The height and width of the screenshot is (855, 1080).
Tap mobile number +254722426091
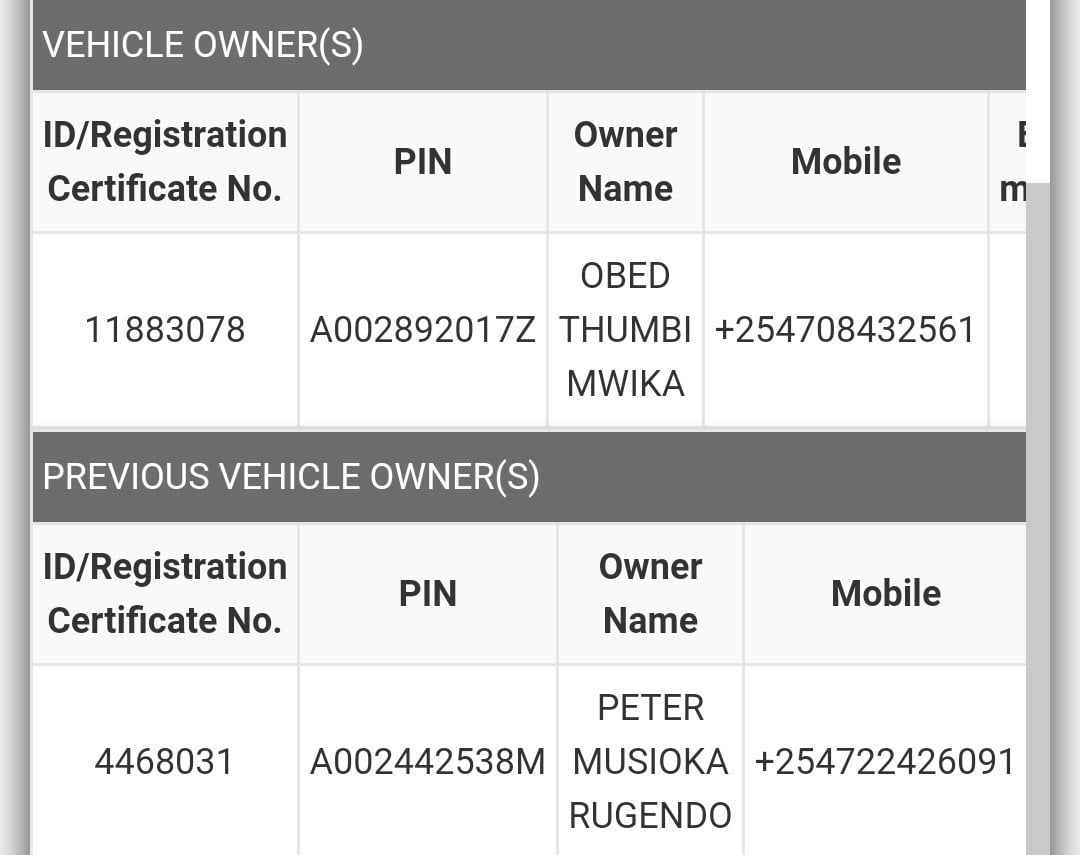point(885,762)
